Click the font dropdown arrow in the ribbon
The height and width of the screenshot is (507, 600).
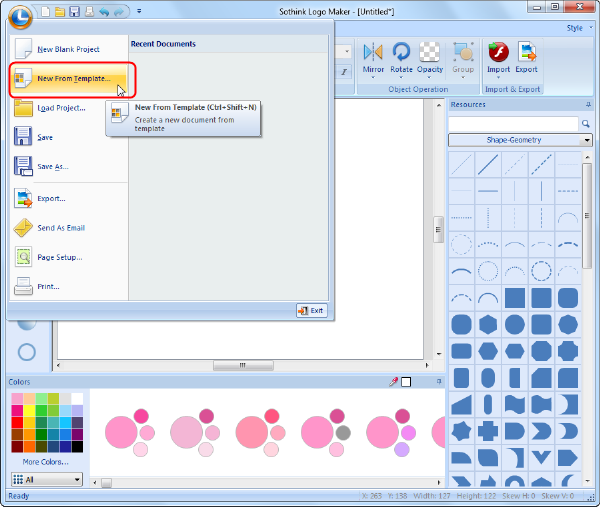pos(347,51)
